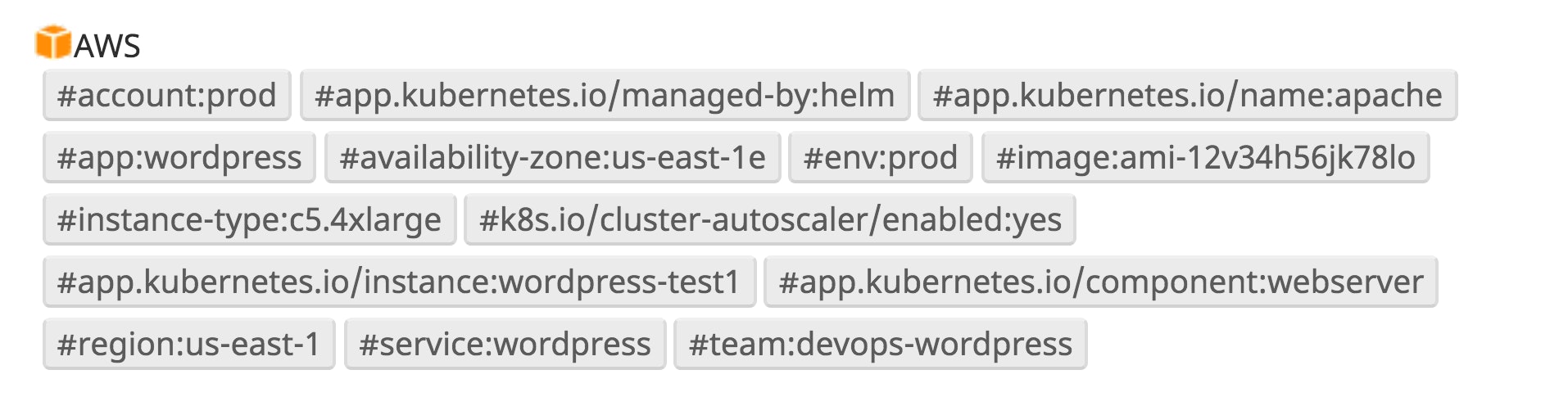Select the #account:prod tag

tap(166, 96)
